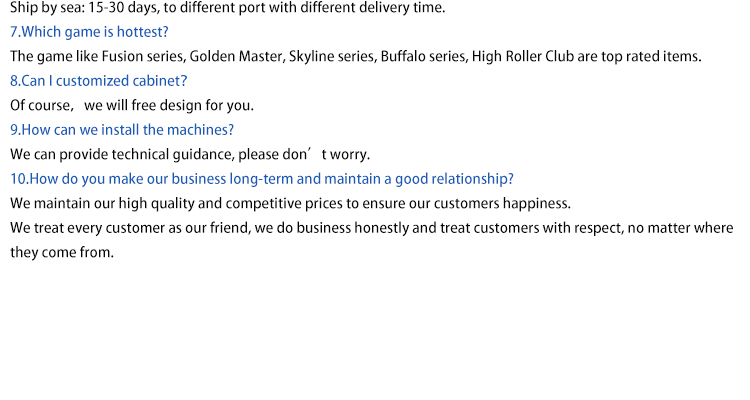Click the question "7.Which game is hottest?"
Screen dimensions: 750x400
point(89,32)
